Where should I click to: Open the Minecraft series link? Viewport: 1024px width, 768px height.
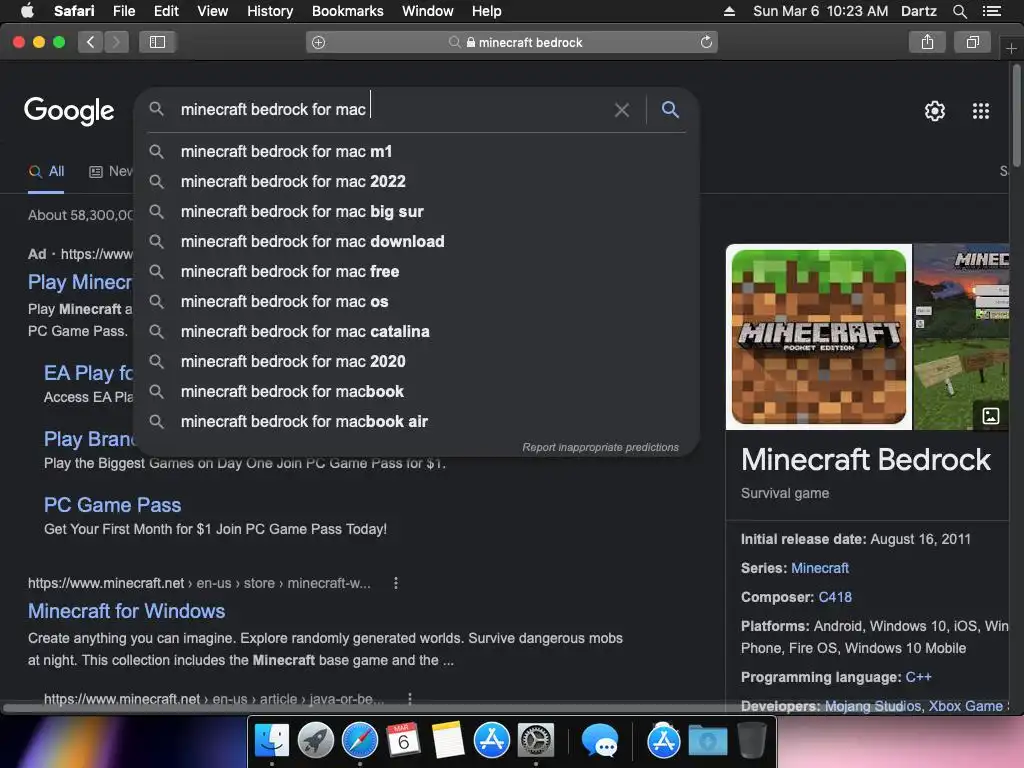point(820,568)
